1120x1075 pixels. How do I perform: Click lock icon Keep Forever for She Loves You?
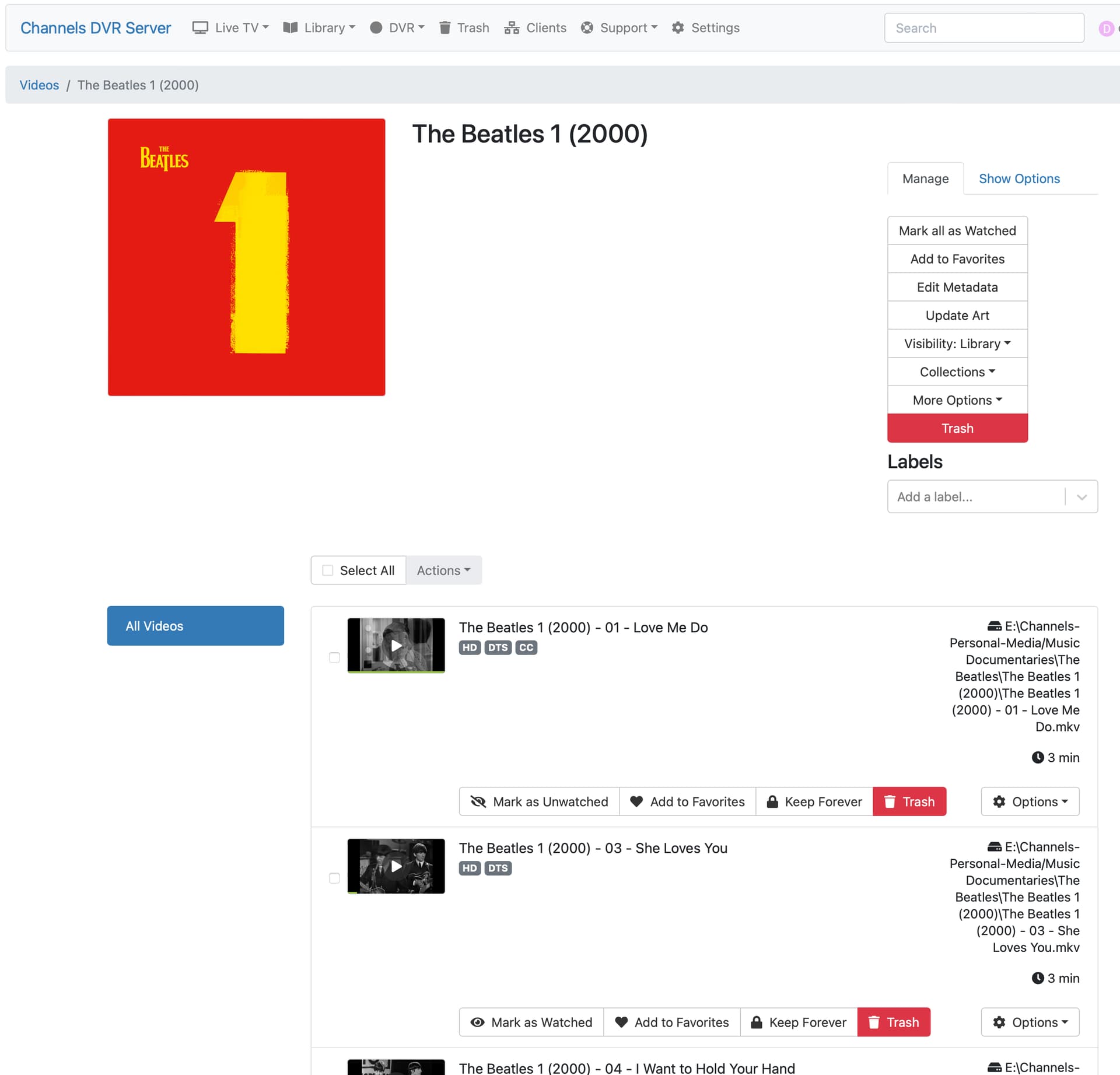click(757, 1022)
